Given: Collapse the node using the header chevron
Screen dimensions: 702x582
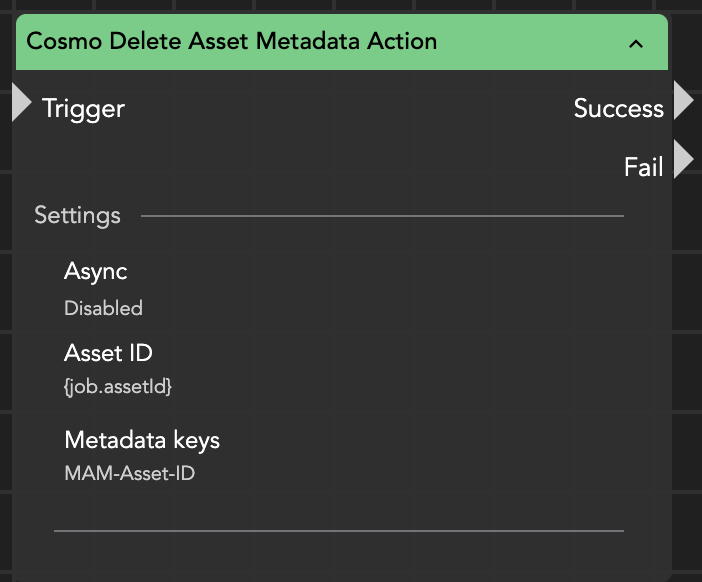Looking at the screenshot, I should click(635, 43).
